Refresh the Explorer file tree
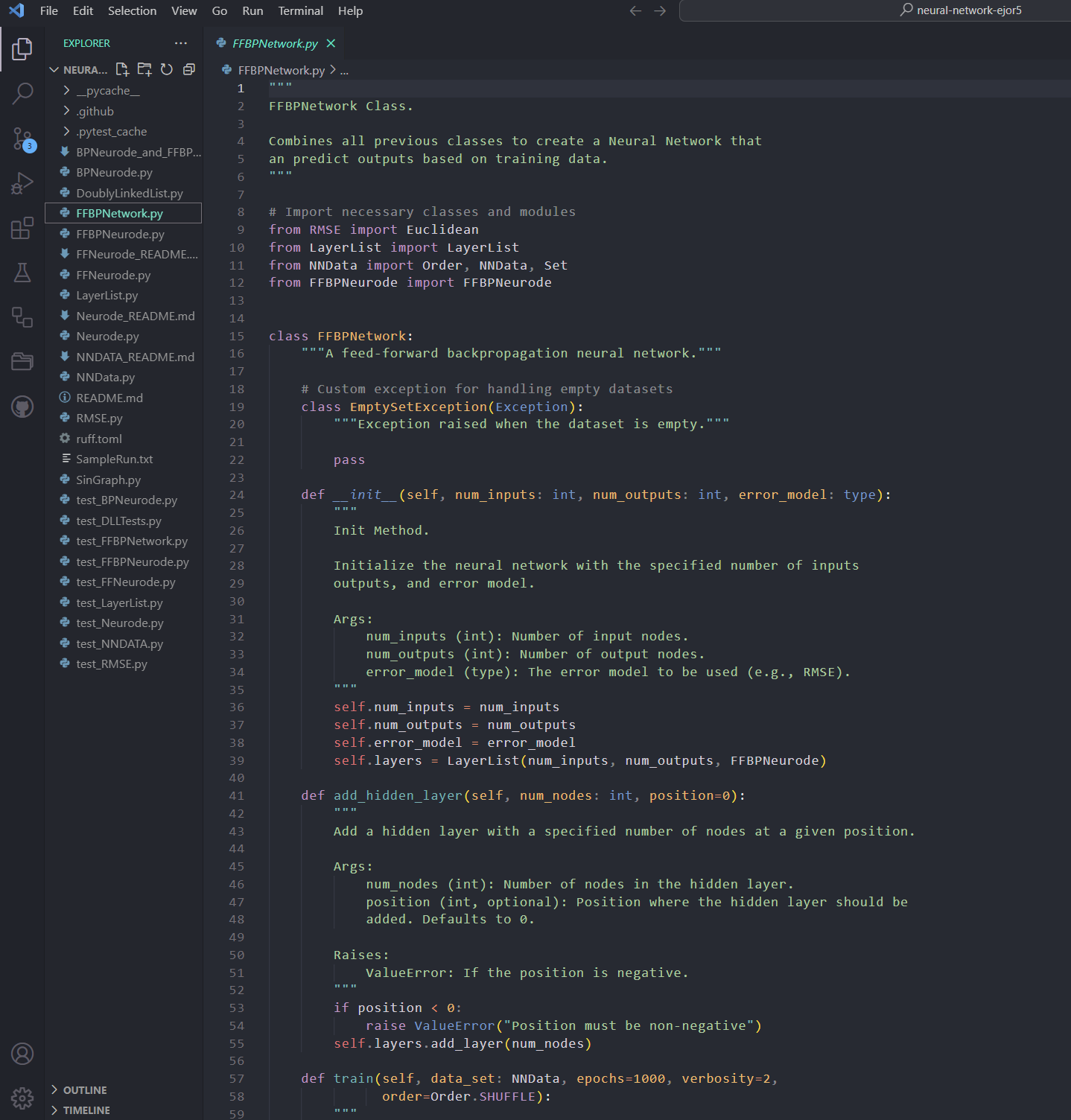Screen dimensions: 1071x1120 pyautogui.click(x=167, y=69)
